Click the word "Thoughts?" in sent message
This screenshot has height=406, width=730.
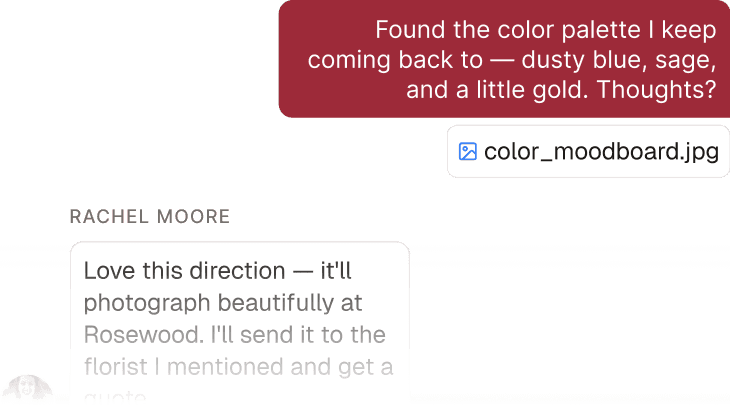[x=656, y=89]
